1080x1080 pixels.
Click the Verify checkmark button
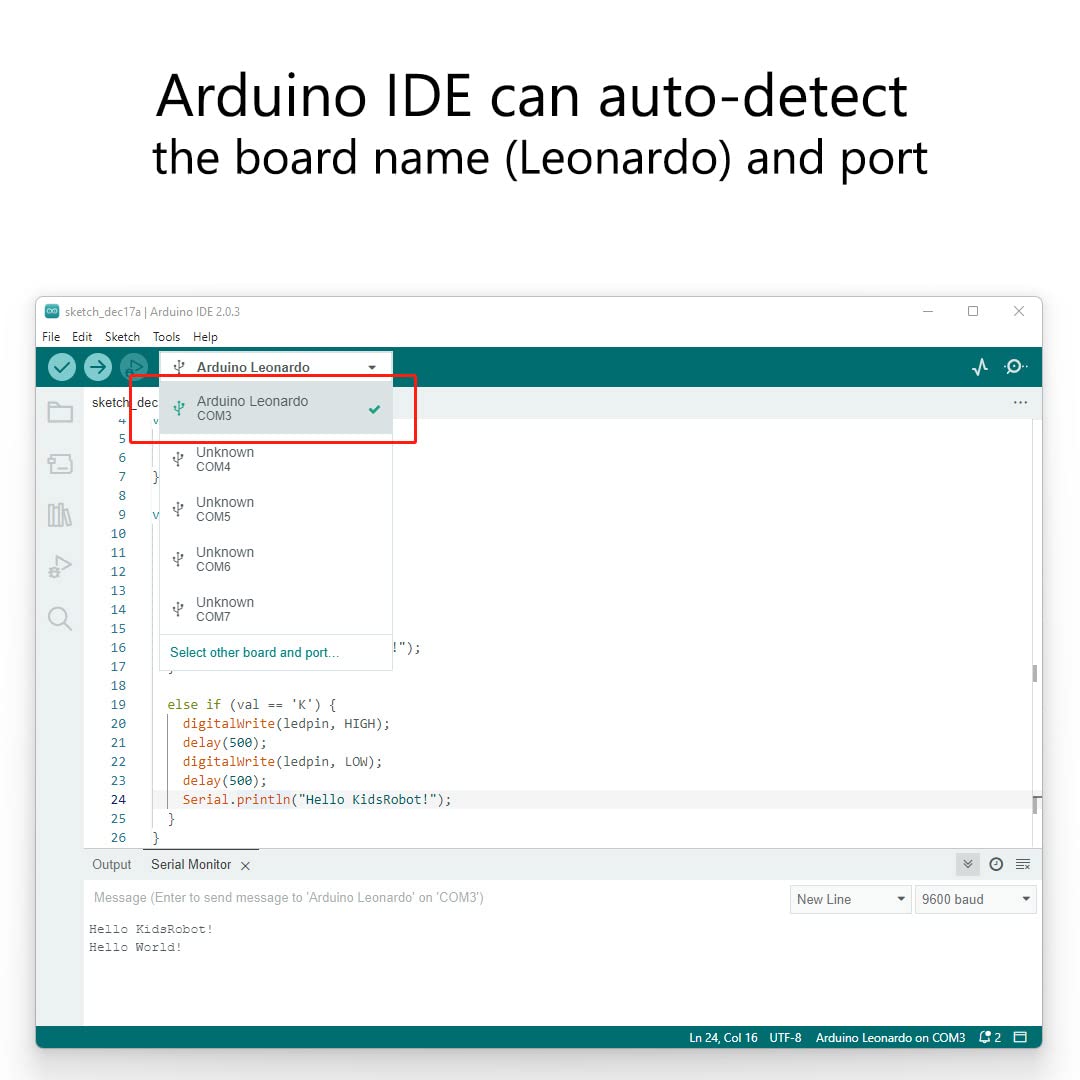(x=62, y=367)
